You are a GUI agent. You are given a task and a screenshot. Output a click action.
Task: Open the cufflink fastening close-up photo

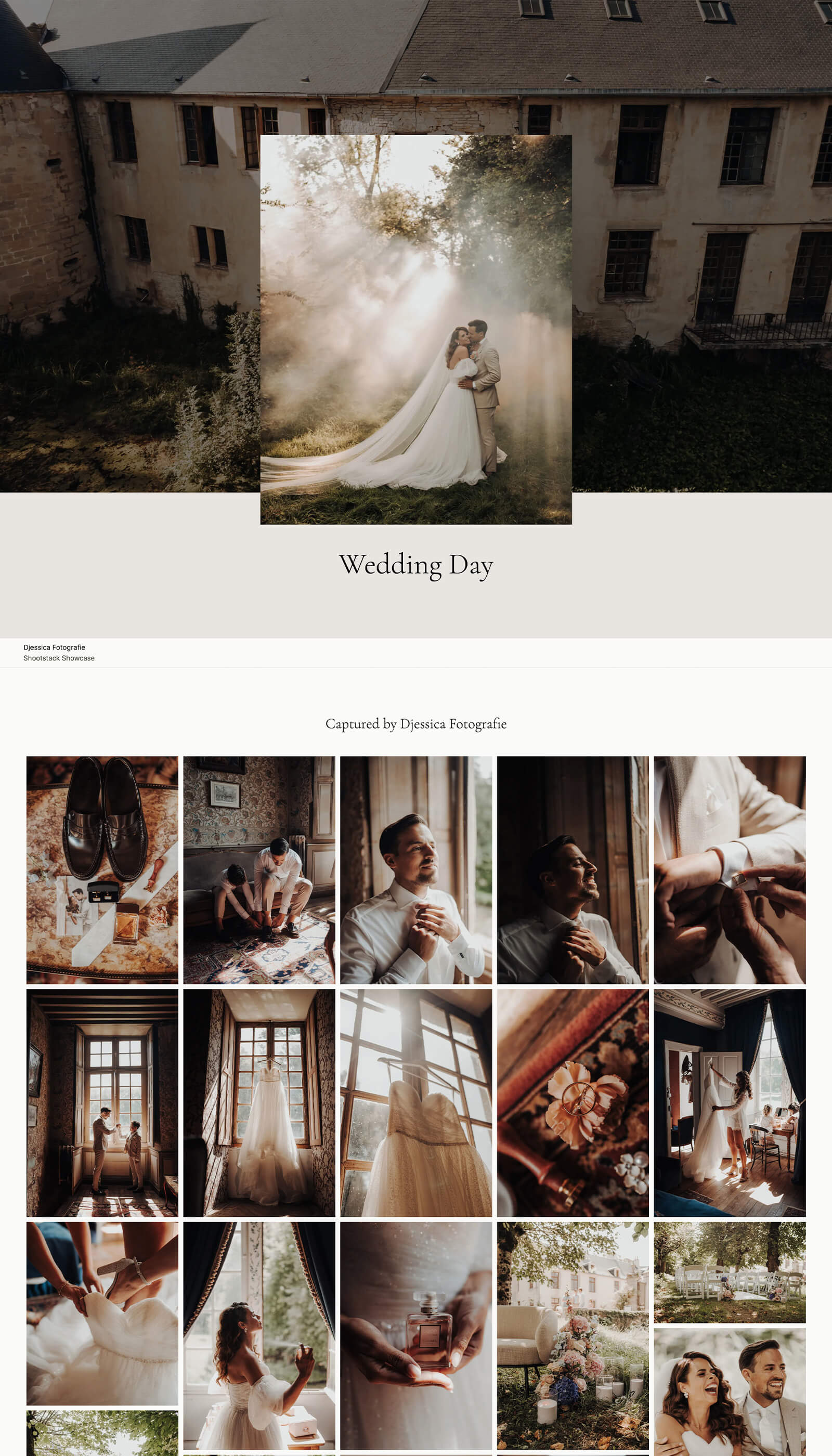(x=730, y=870)
